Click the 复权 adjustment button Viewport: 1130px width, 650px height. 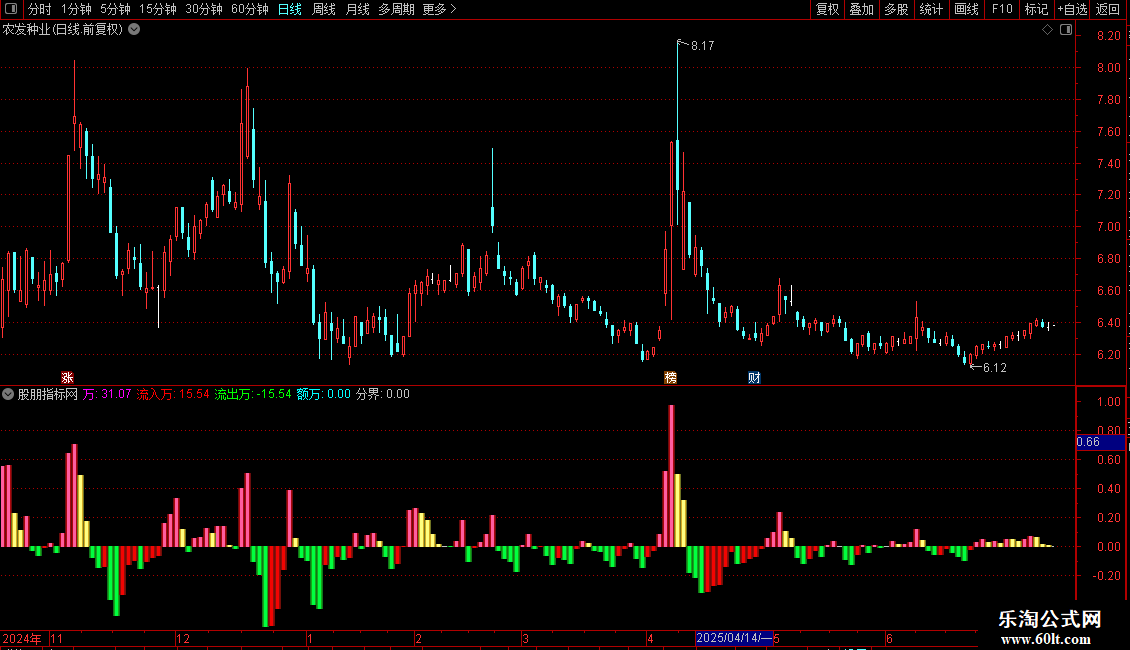coord(827,9)
